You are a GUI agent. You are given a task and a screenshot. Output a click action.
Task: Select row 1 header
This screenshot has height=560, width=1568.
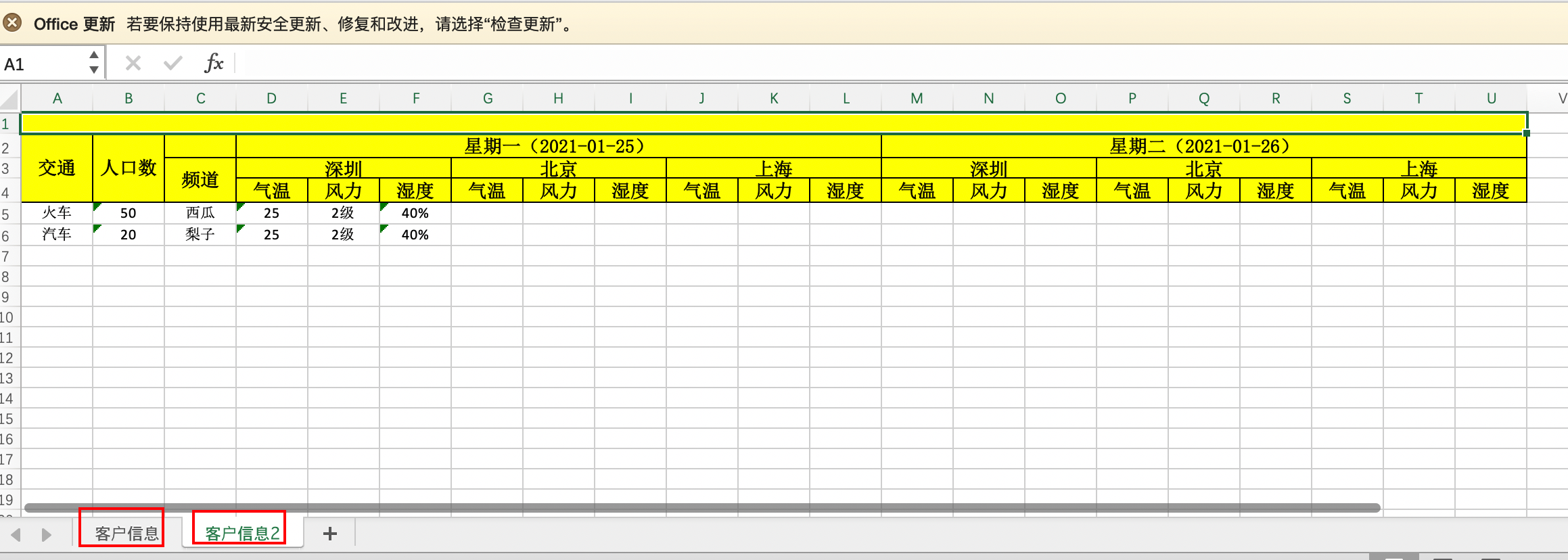click(x=9, y=124)
